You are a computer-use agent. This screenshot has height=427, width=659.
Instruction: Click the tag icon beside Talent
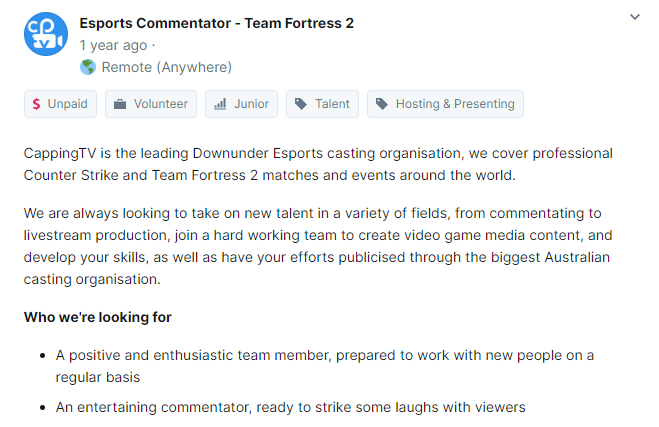coord(301,104)
